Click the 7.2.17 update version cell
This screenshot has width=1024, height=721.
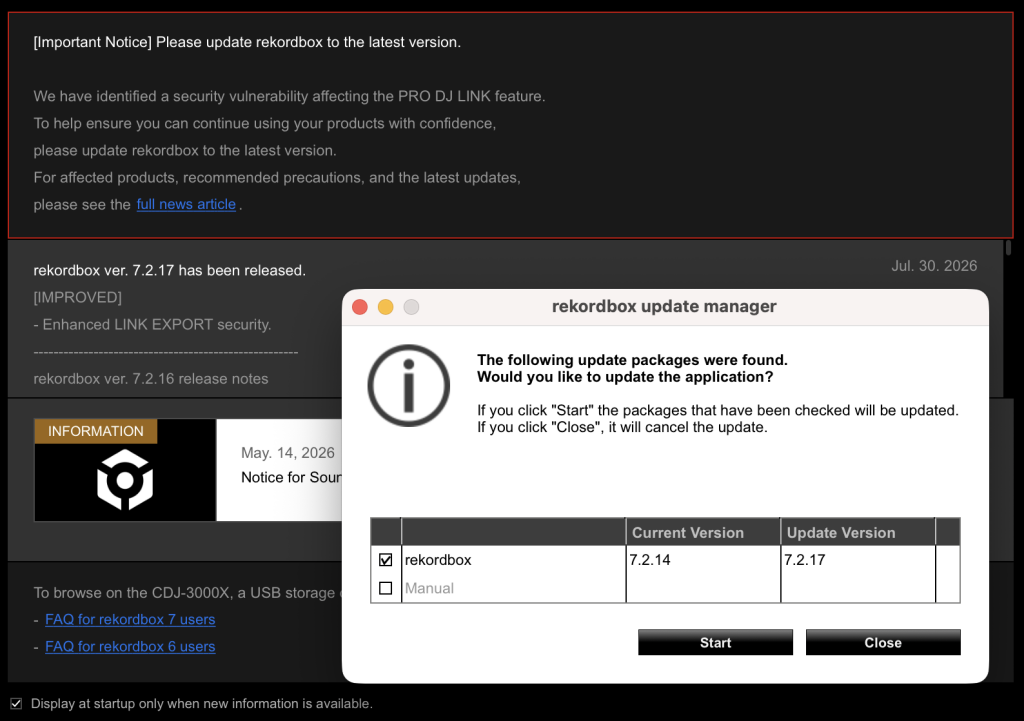(857, 560)
